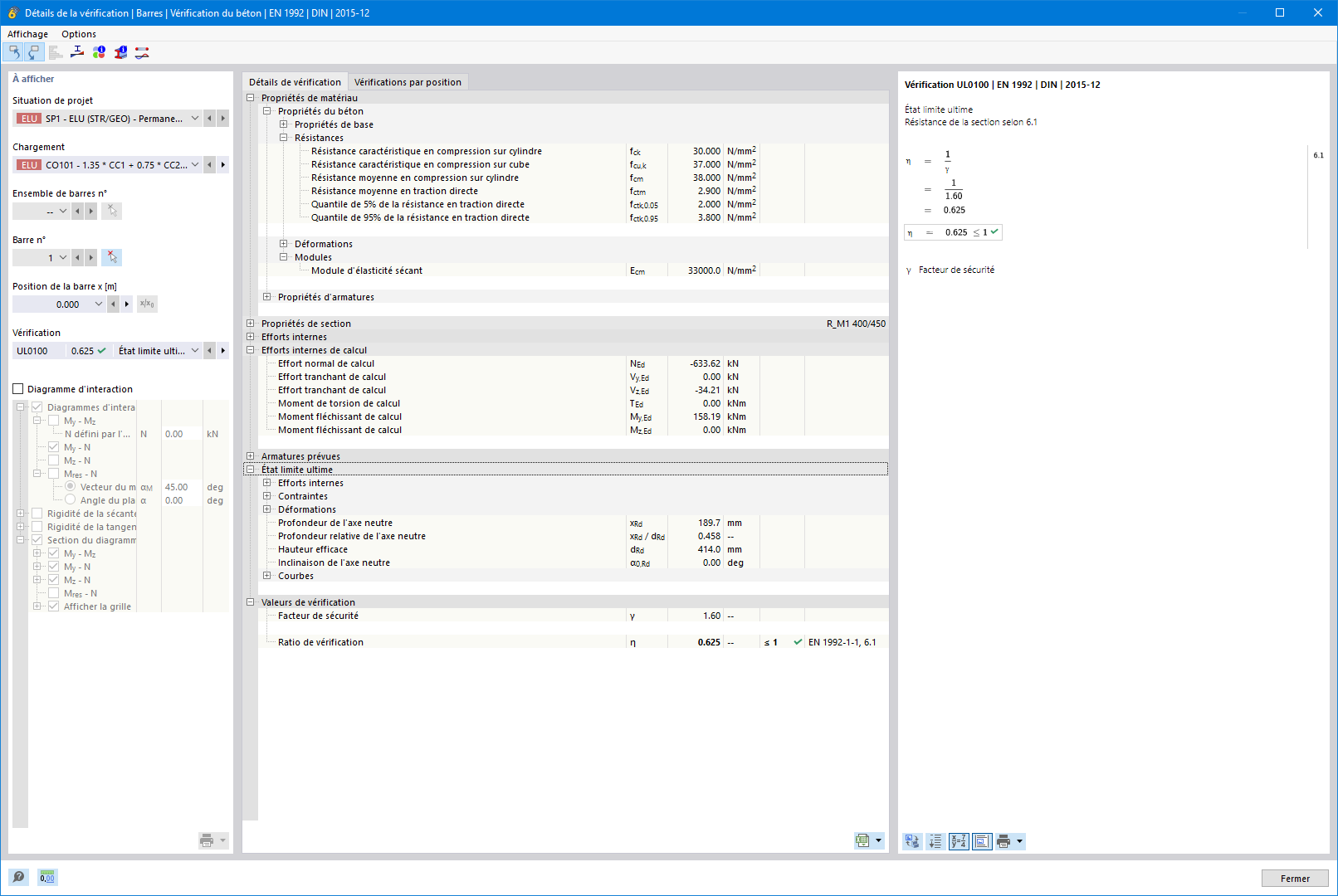Viewport: 1338px width, 896px height.
Task: Collapse the Résistances node
Action: (x=283, y=138)
